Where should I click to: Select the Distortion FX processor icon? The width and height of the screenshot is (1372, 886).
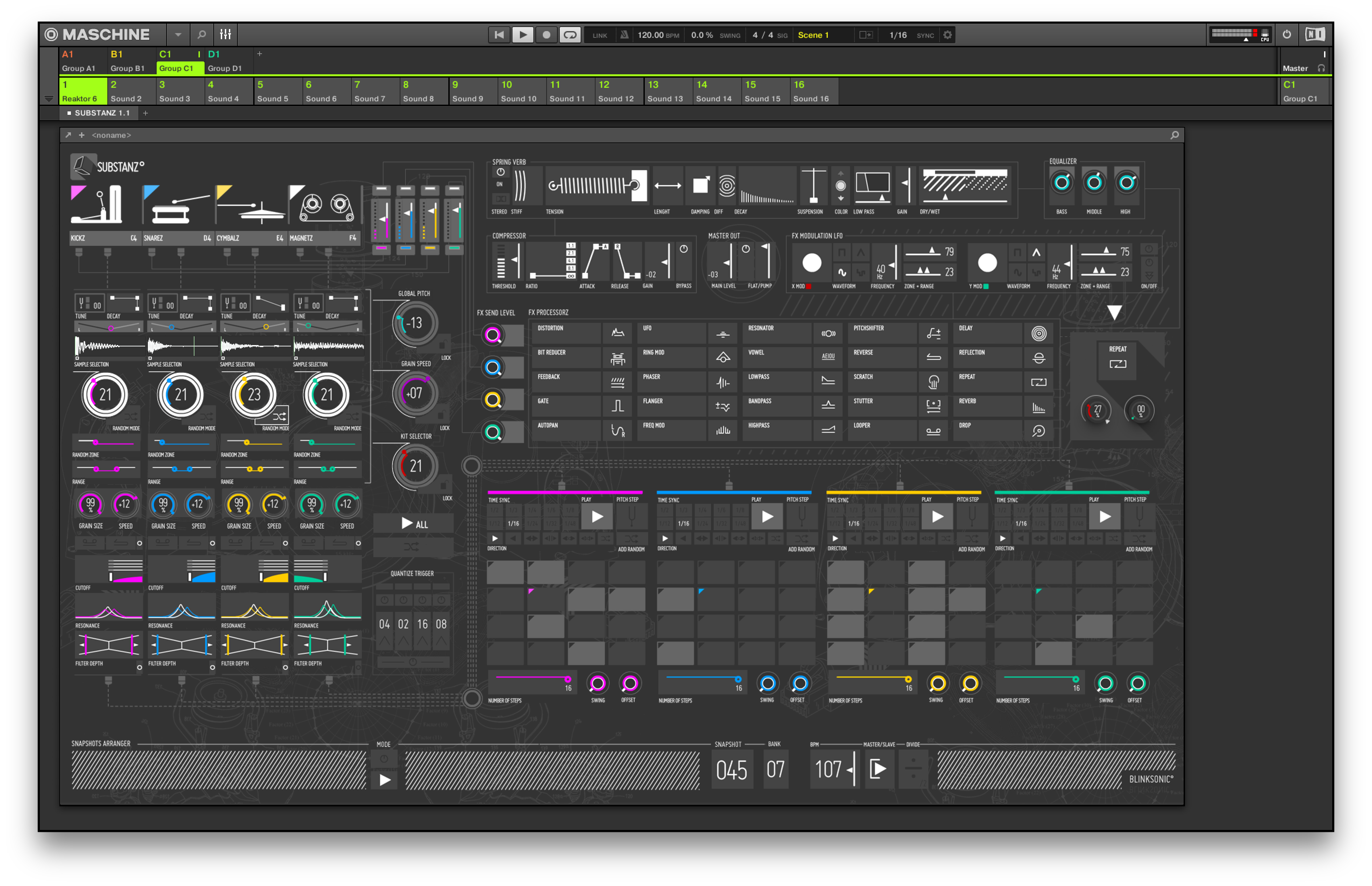point(618,333)
